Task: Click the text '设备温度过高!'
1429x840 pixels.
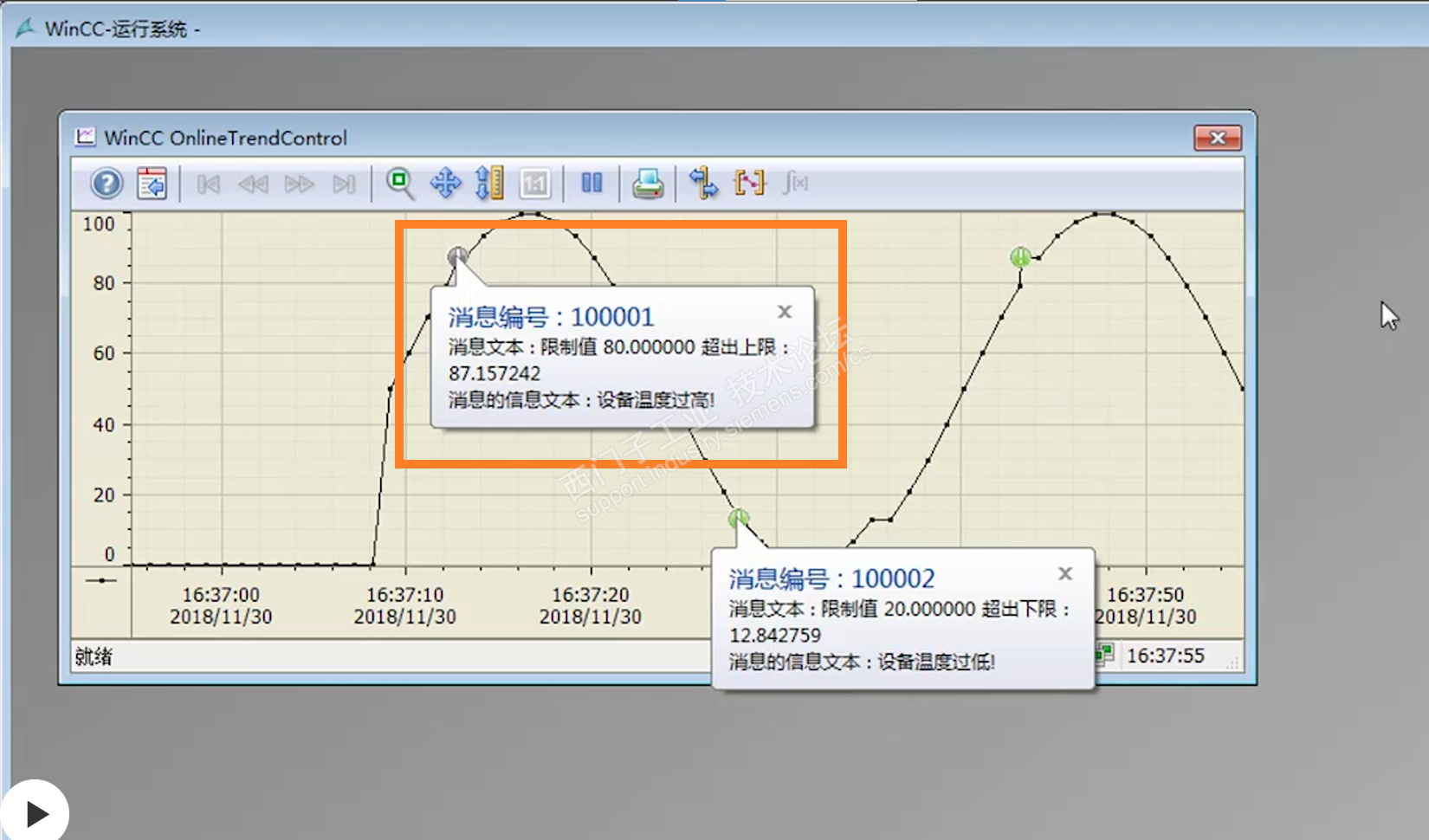Action: 656,400
